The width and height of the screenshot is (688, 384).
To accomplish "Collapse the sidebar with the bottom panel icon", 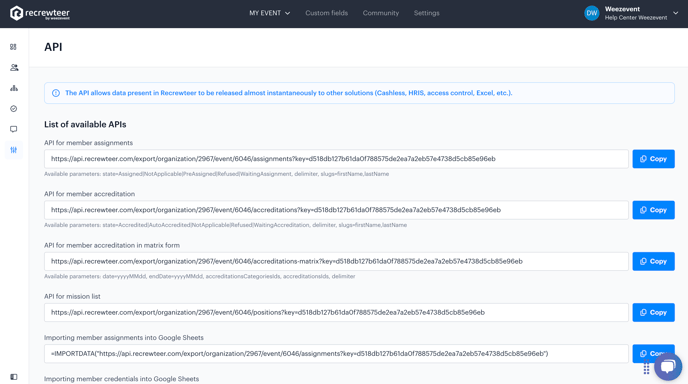I will [x=14, y=377].
